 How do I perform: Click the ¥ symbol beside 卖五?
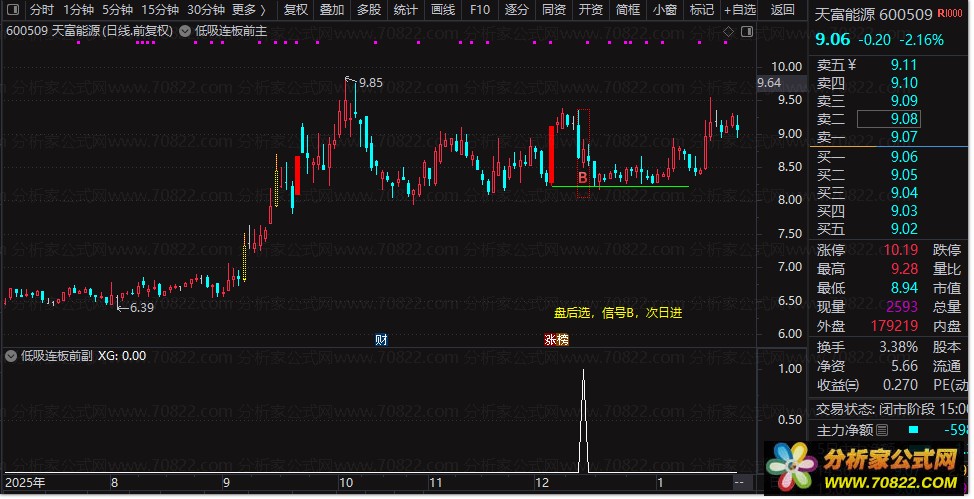coord(851,65)
